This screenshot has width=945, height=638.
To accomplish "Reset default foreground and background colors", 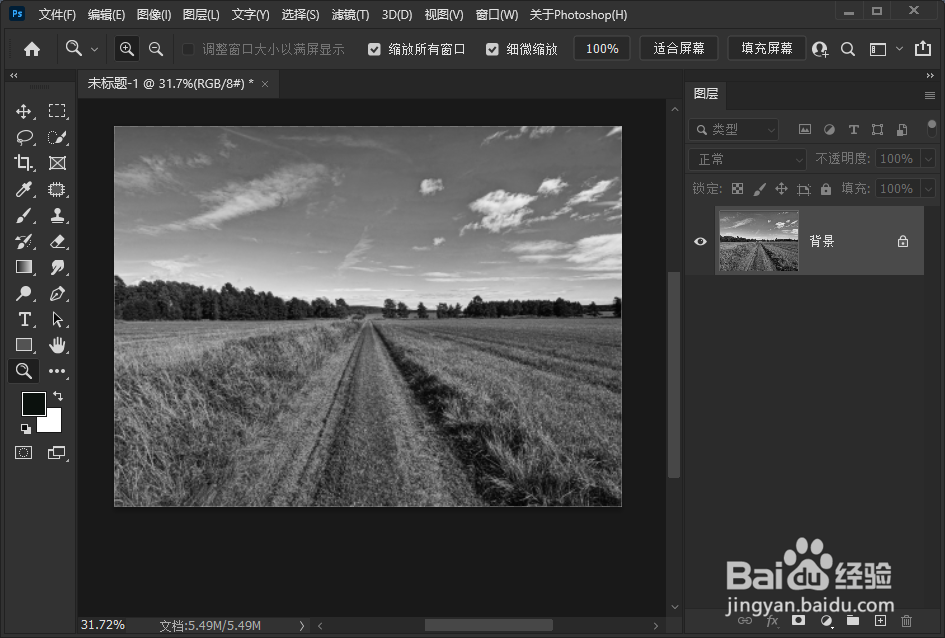I will pos(25,428).
